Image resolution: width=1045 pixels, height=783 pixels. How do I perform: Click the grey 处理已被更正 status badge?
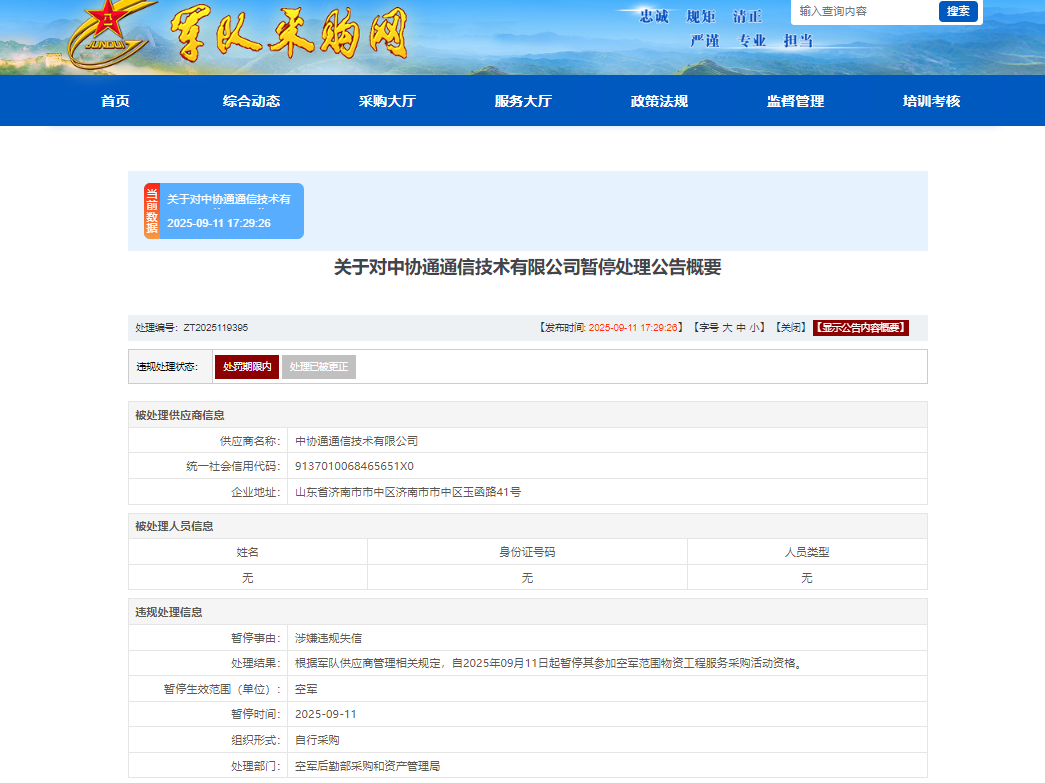pyautogui.click(x=319, y=367)
